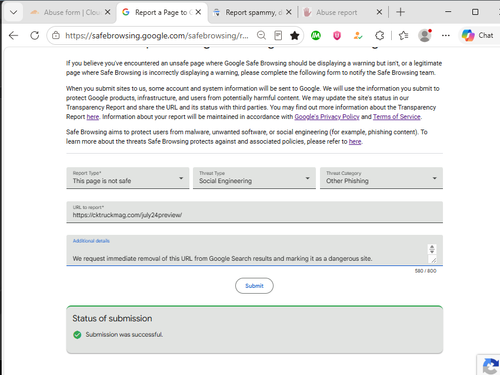Image resolution: width=500 pixels, height=375 pixels.
Task: Open the orange person extension icon
Action: pos(358,35)
